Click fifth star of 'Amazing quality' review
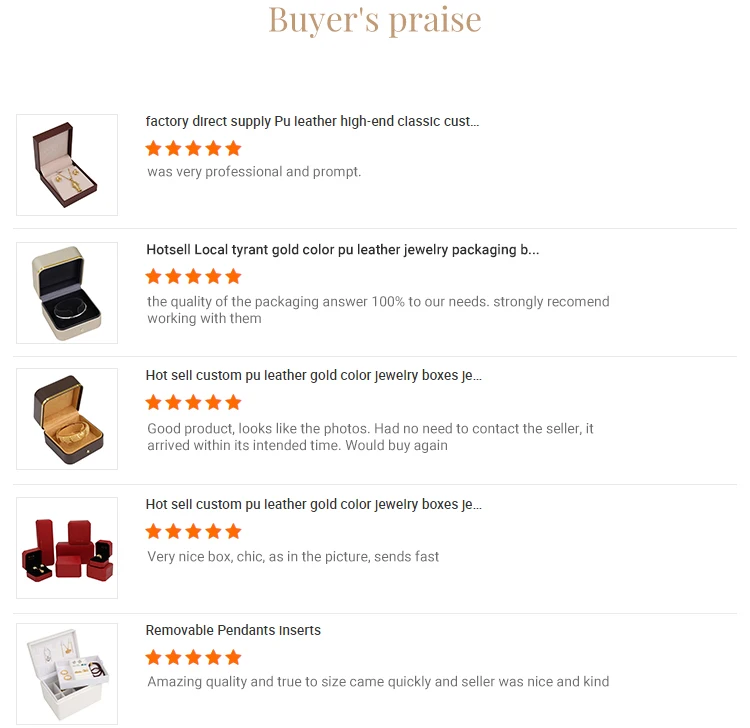This screenshot has width=750, height=728. 233,657
